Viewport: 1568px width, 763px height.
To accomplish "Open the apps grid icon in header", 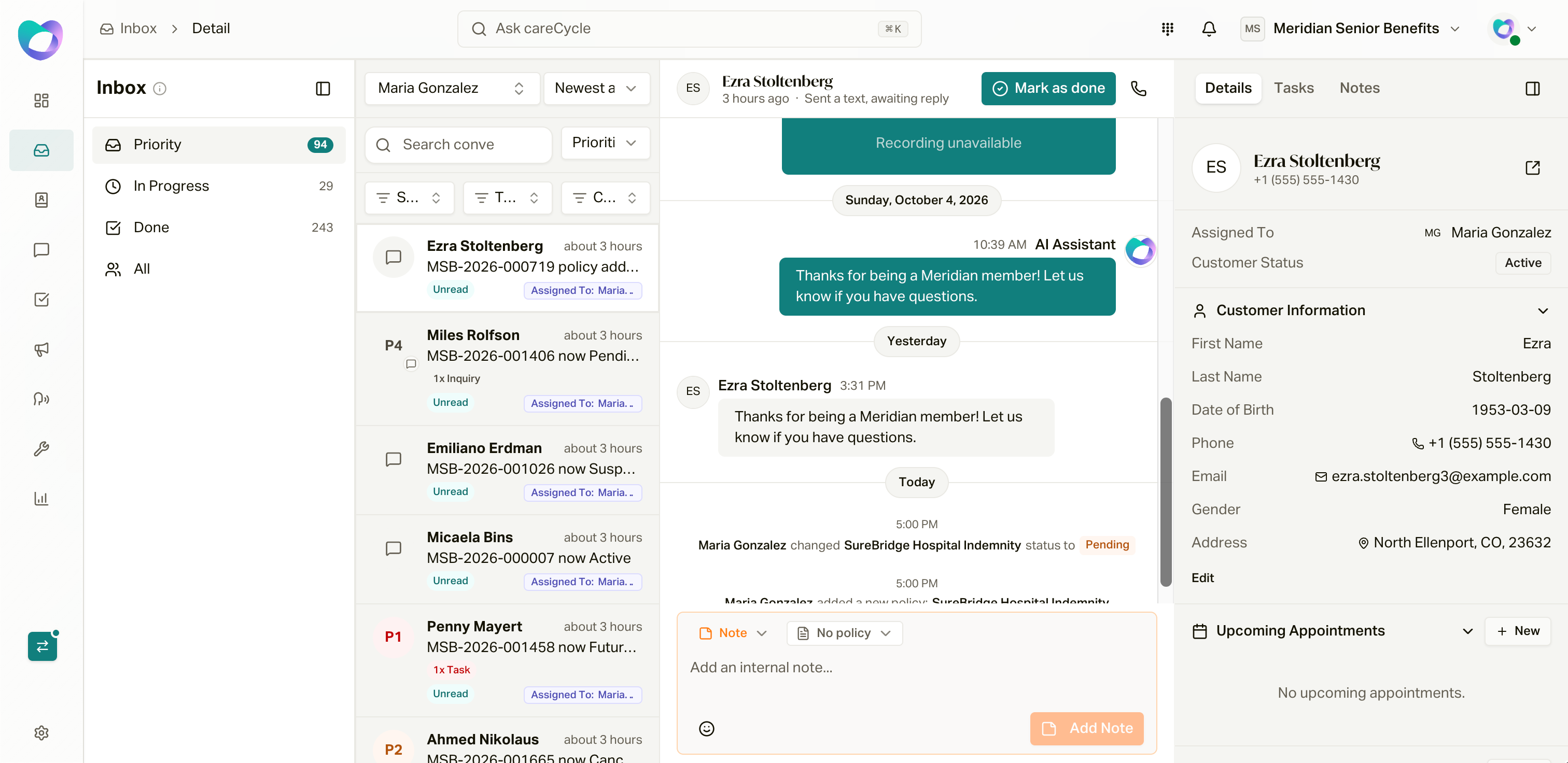I will (x=1167, y=29).
